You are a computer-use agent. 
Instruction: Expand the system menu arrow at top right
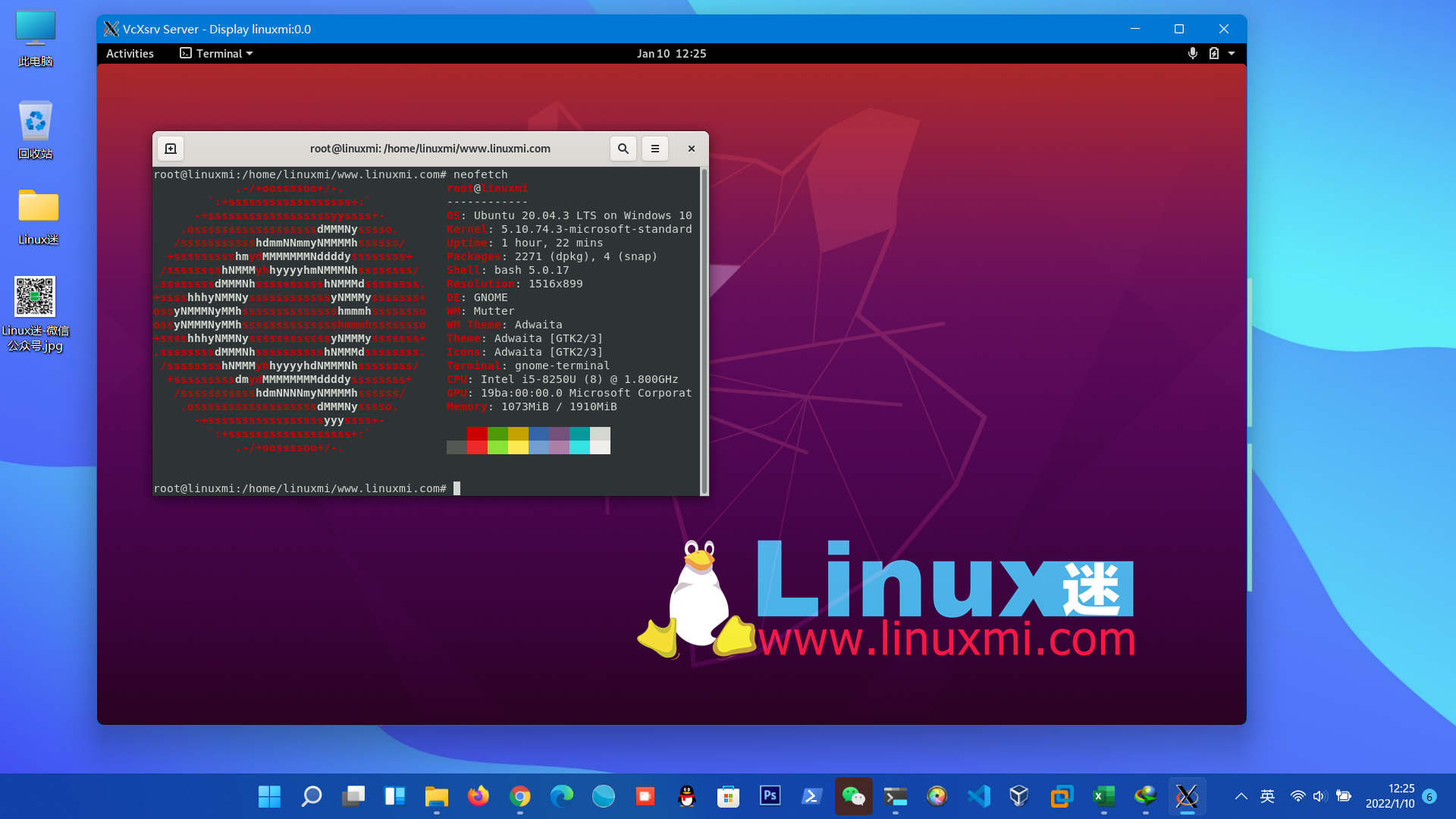coord(1232,53)
